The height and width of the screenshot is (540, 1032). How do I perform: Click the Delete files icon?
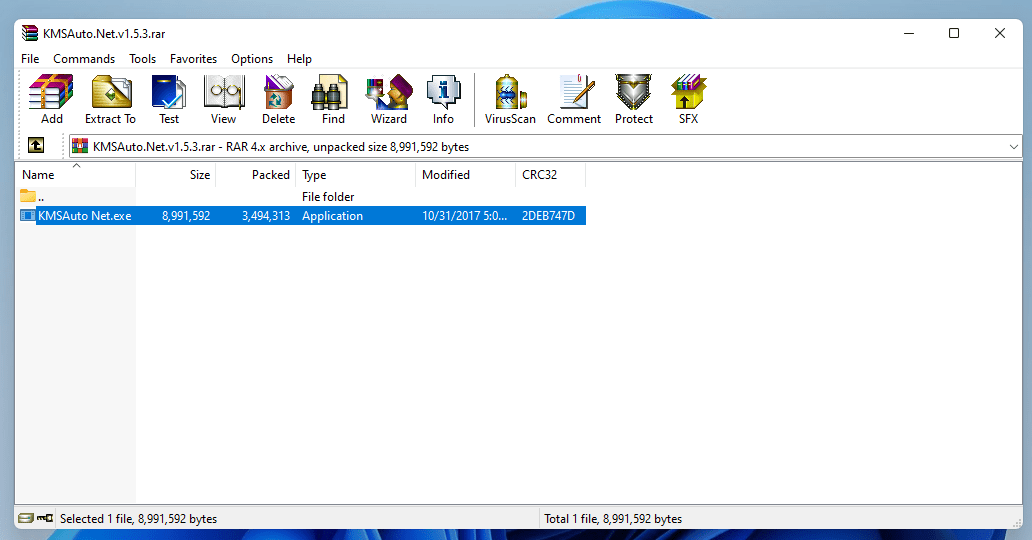click(278, 99)
